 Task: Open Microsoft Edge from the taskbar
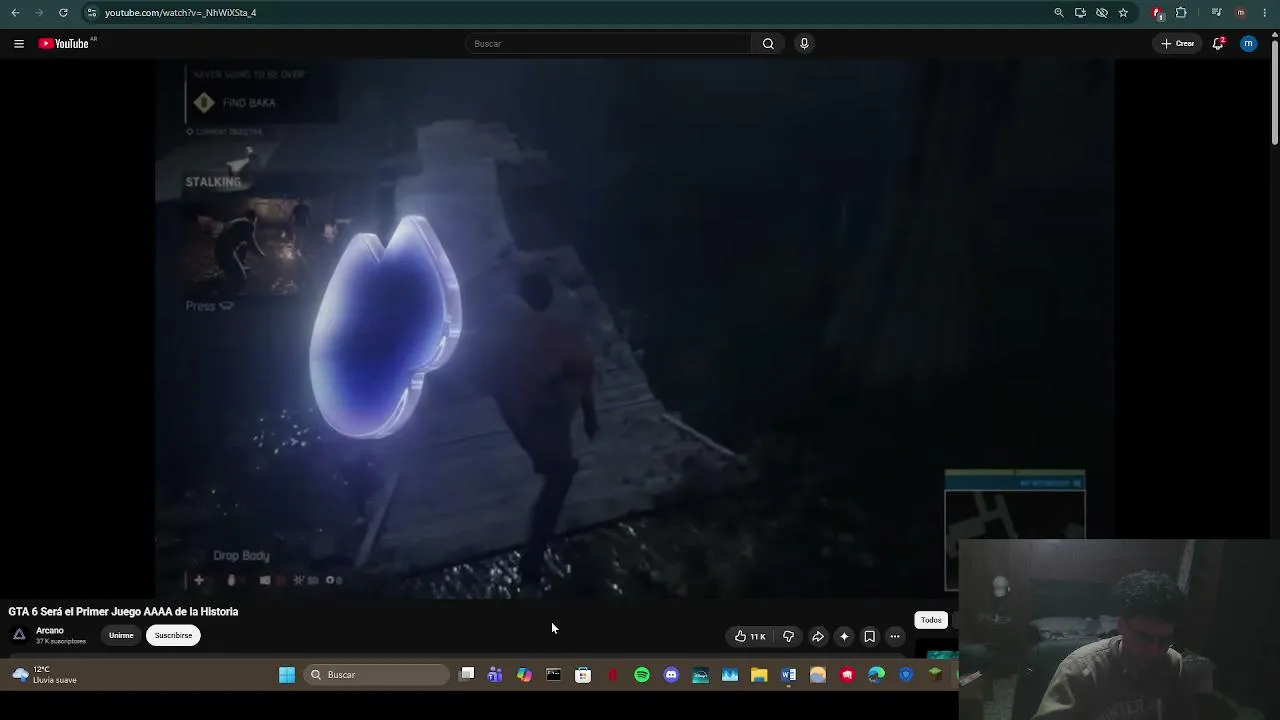pos(877,675)
